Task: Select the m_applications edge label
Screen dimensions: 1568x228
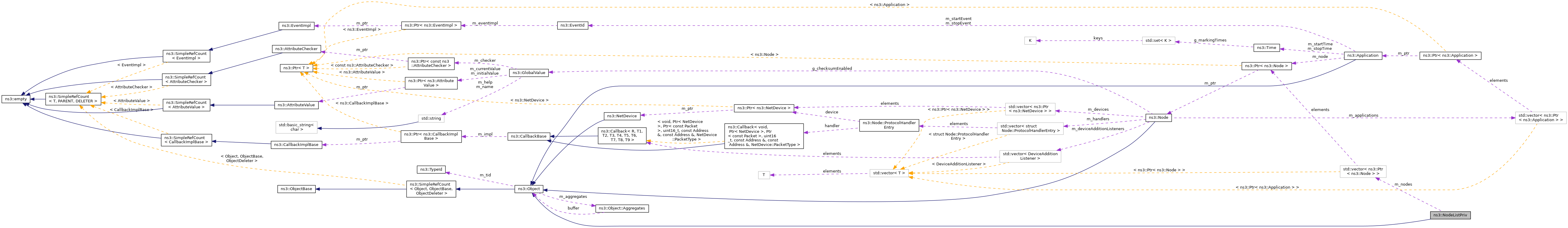Action: (1363, 115)
